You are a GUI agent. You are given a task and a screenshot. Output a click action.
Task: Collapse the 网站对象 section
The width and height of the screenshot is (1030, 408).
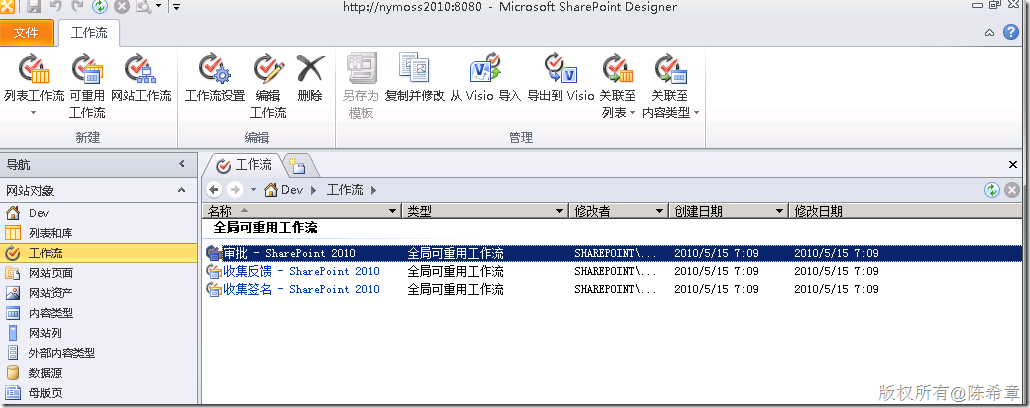182,191
